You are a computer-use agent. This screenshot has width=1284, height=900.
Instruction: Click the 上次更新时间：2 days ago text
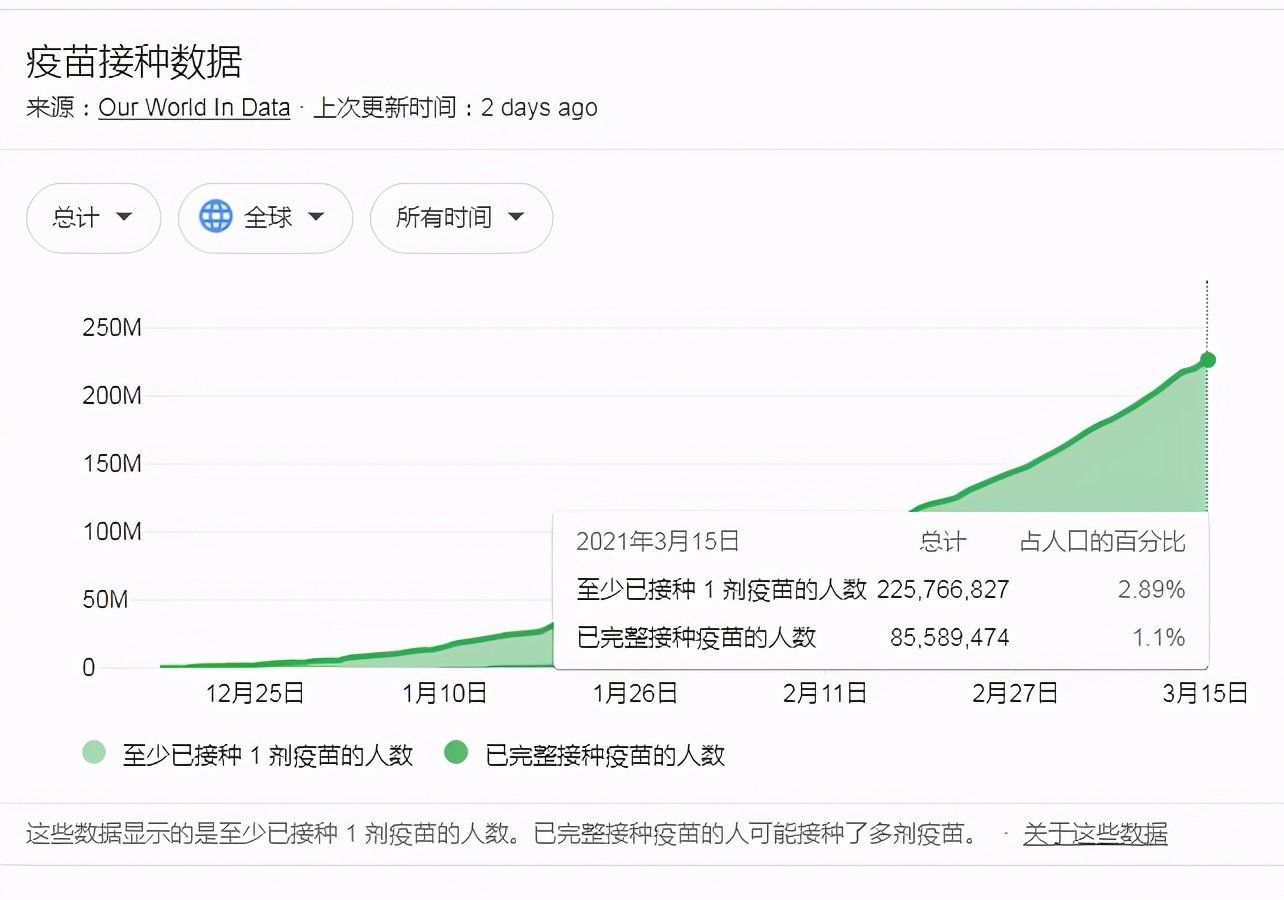coord(455,108)
